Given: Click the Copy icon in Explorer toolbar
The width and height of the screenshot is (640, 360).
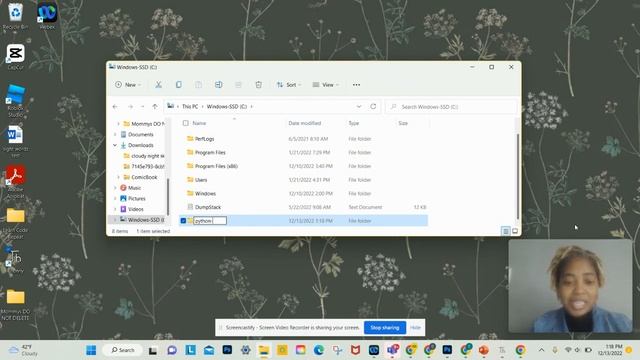Looking at the screenshot, I should [178, 84].
